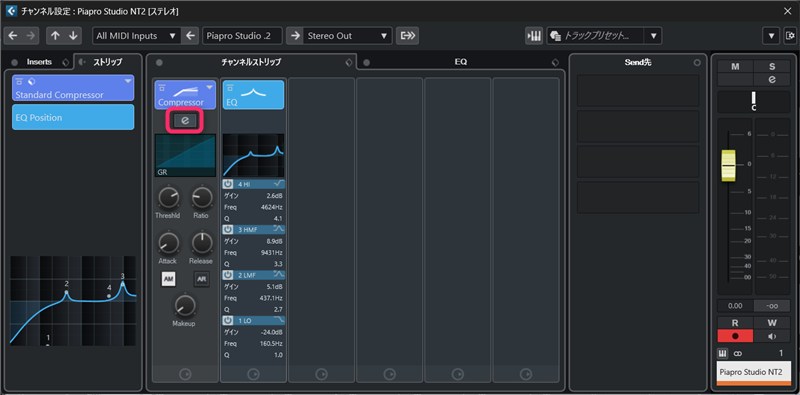The width and height of the screenshot is (800, 395).
Task: Move to channel above with up arrow
Action: [x=55, y=36]
